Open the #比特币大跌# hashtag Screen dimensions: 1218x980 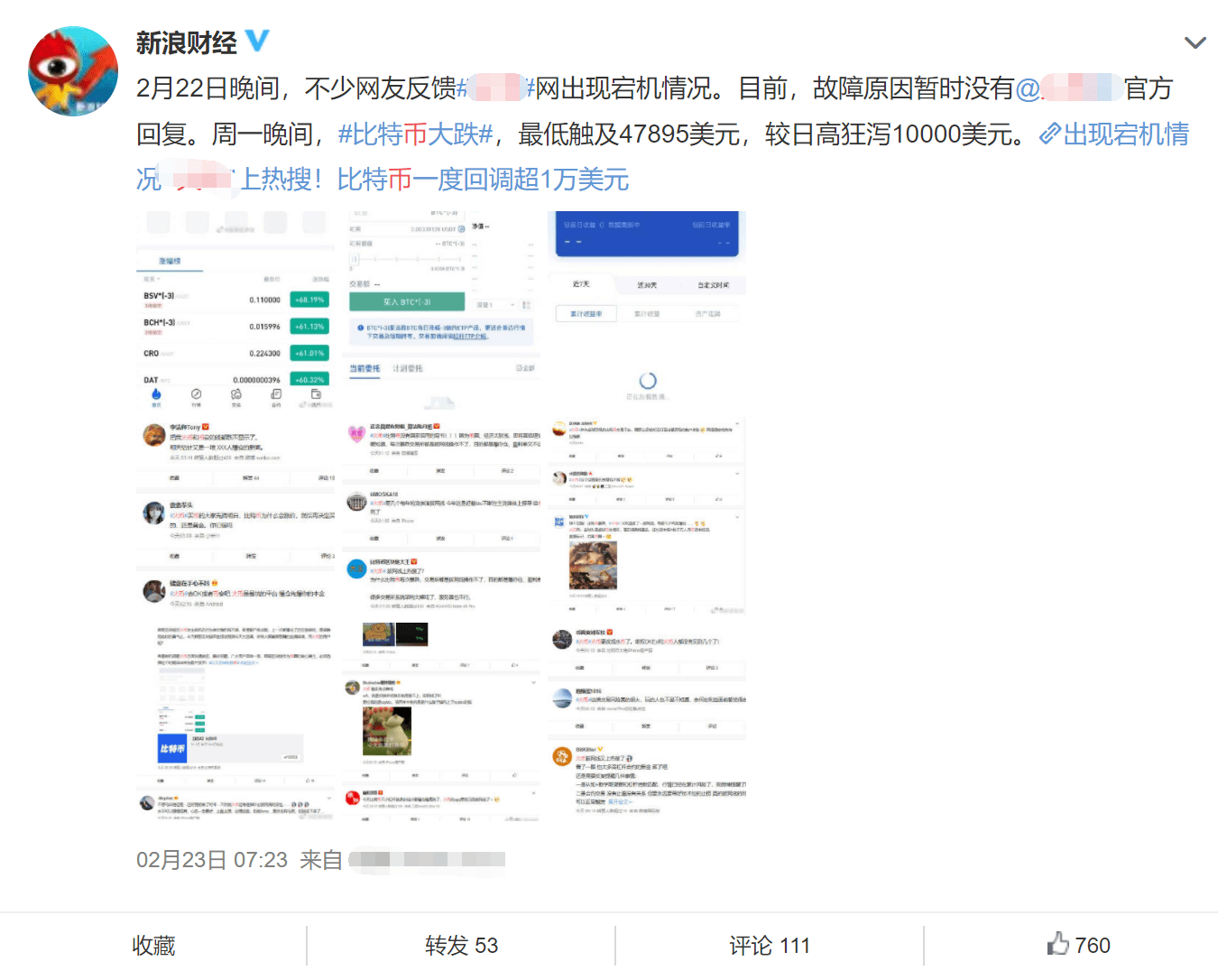tap(416, 134)
